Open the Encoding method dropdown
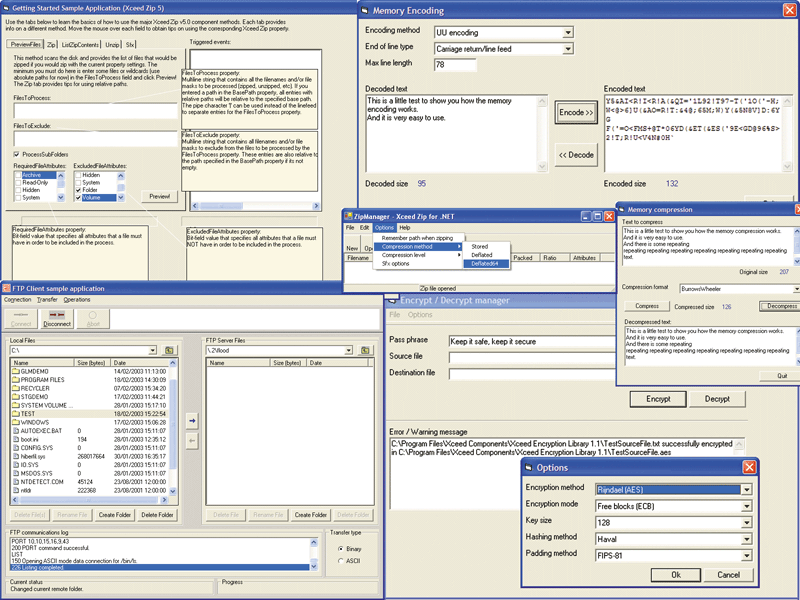The height and width of the screenshot is (600, 800). [568, 33]
